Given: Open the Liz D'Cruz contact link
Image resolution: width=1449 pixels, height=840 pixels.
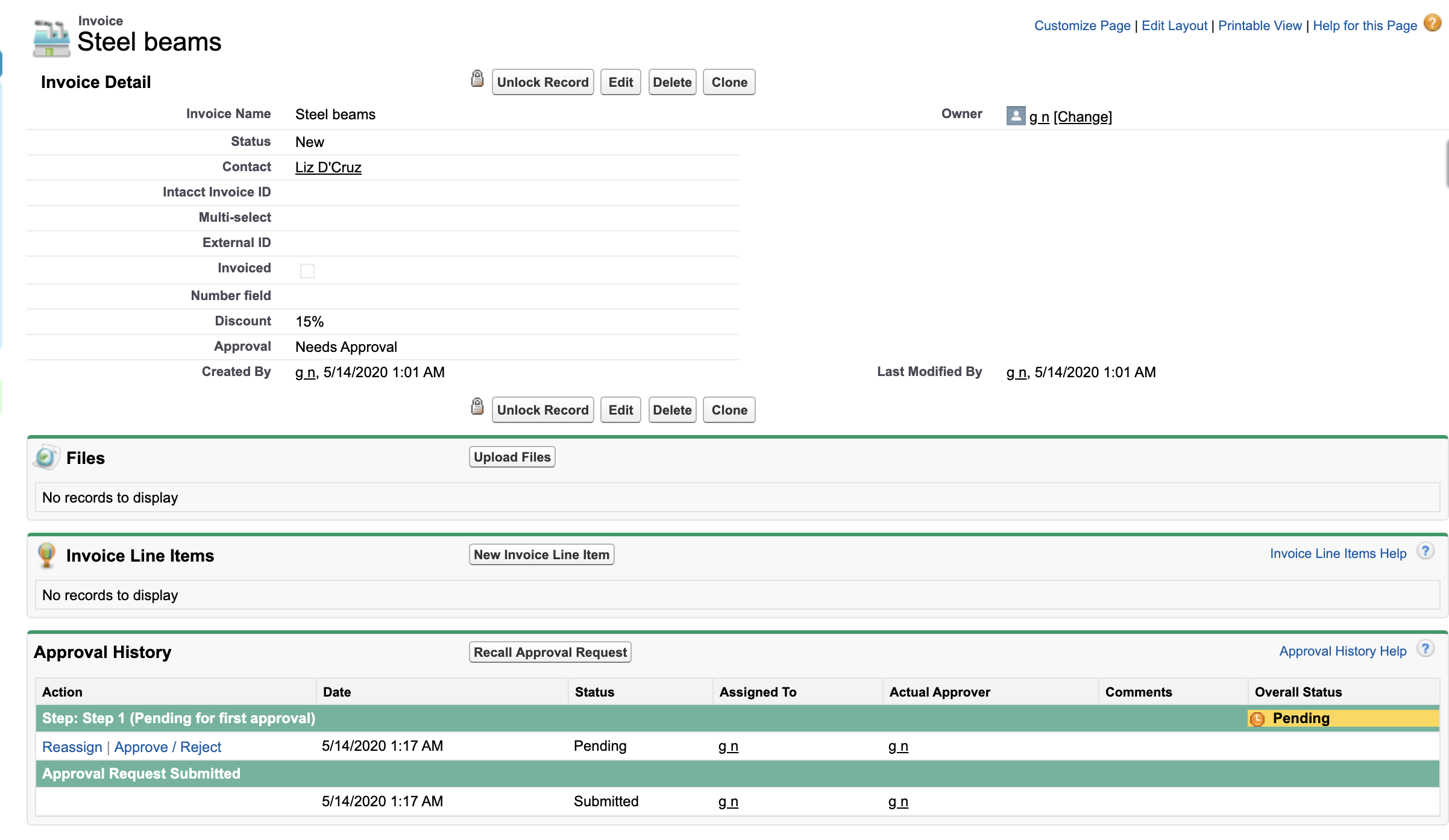Looking at the screenshot, I should point(328,168).
